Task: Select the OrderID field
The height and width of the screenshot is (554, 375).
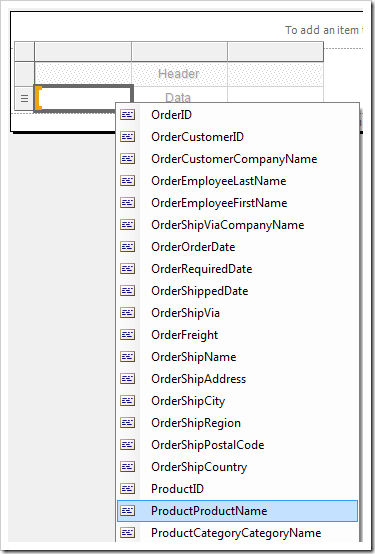Action: 237,114
